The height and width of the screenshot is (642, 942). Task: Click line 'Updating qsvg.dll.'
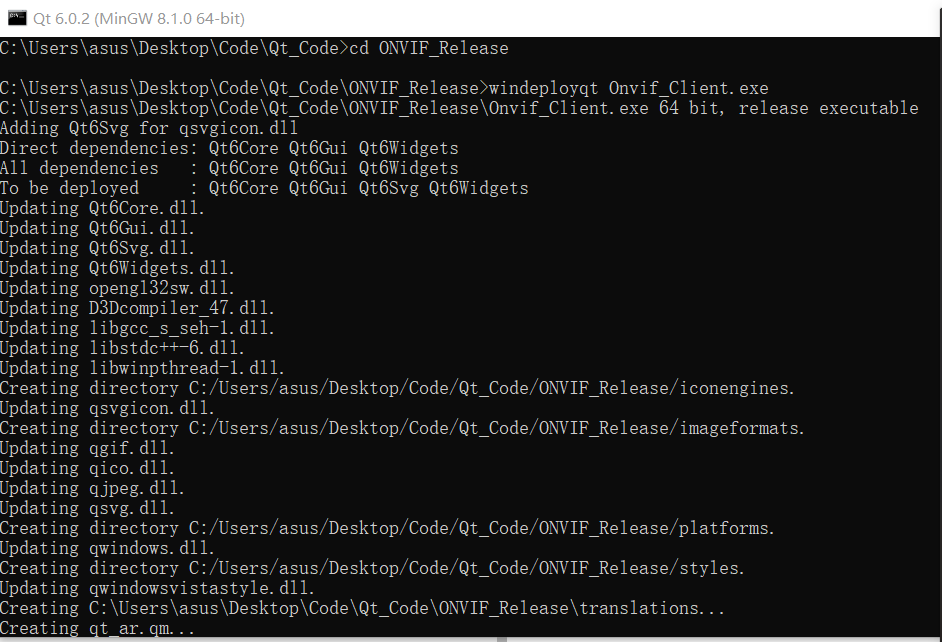coord(87,509)
